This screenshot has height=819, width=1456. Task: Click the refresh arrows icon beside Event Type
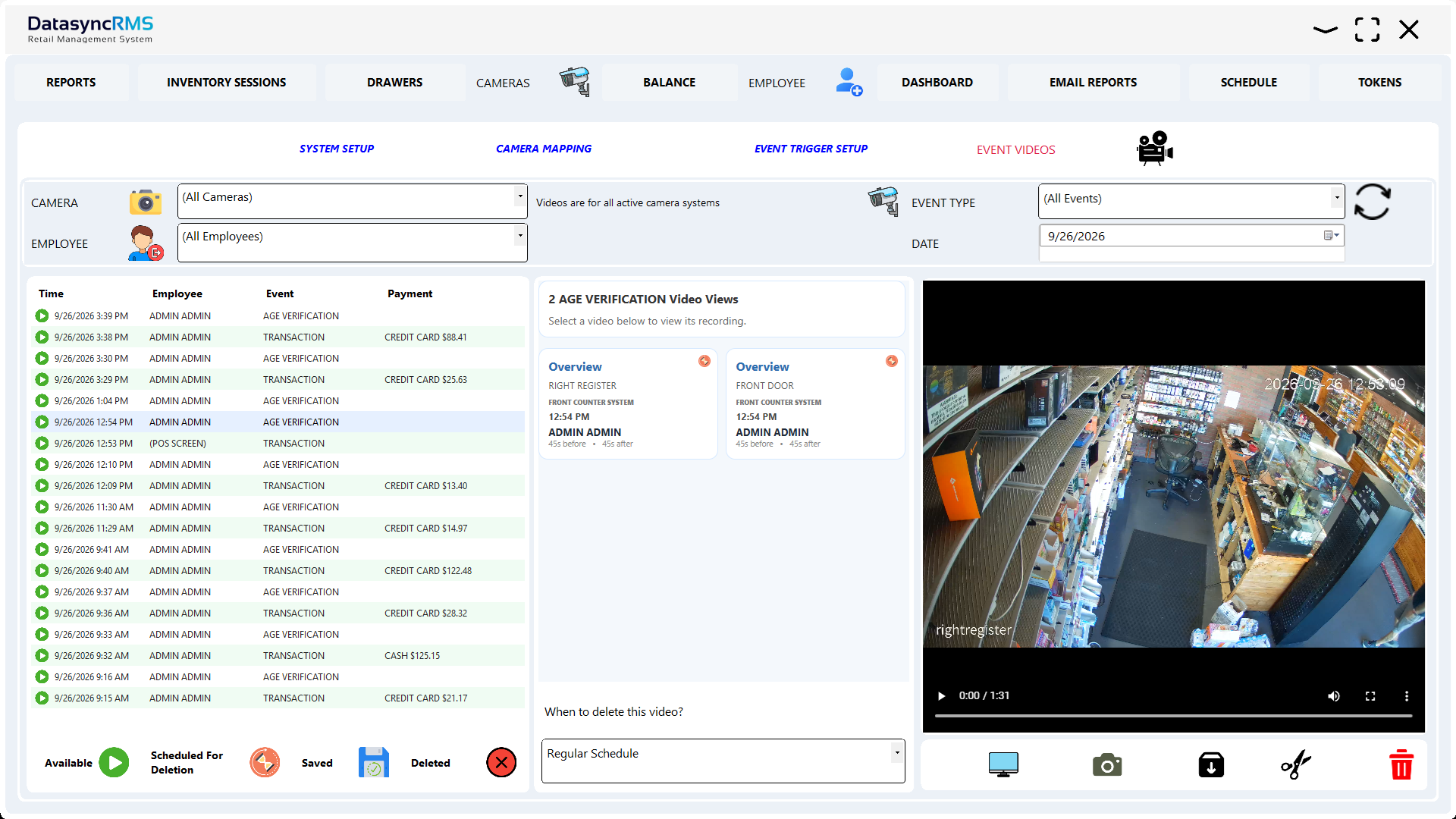click(x=1373, y=202)
